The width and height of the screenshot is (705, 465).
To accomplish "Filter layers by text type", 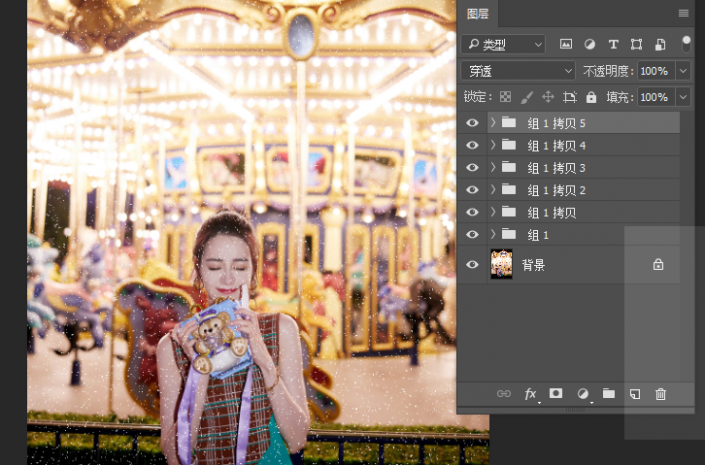I will pyautogui.click(x=613, y=45).
